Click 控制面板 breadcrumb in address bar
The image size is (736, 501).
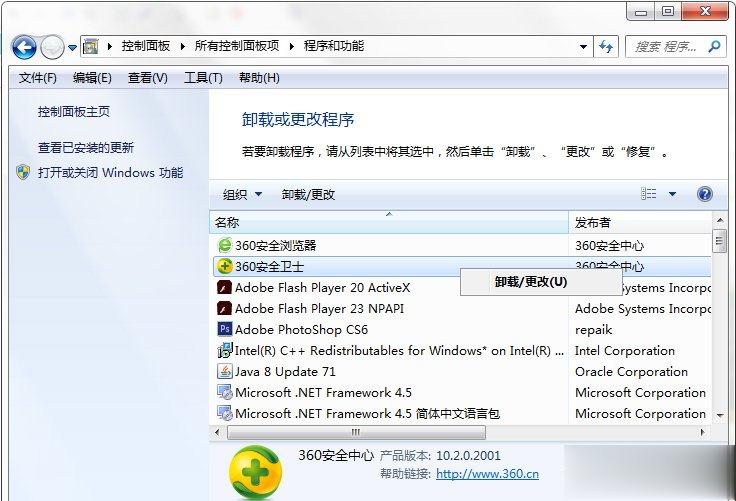146,46
